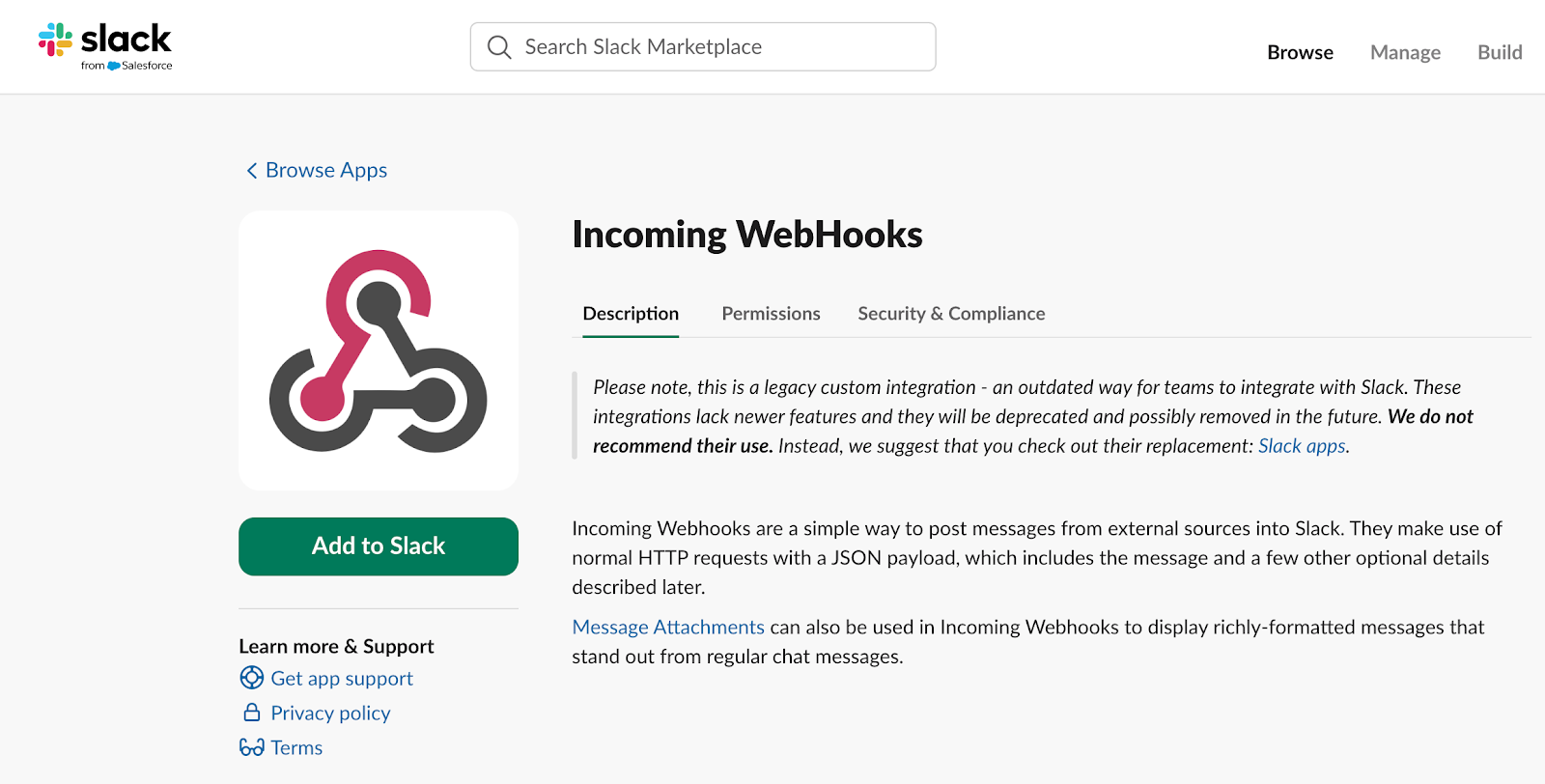Open the Get app support link
Screen dimensions: 1545x784
click(x=342, y=679)
